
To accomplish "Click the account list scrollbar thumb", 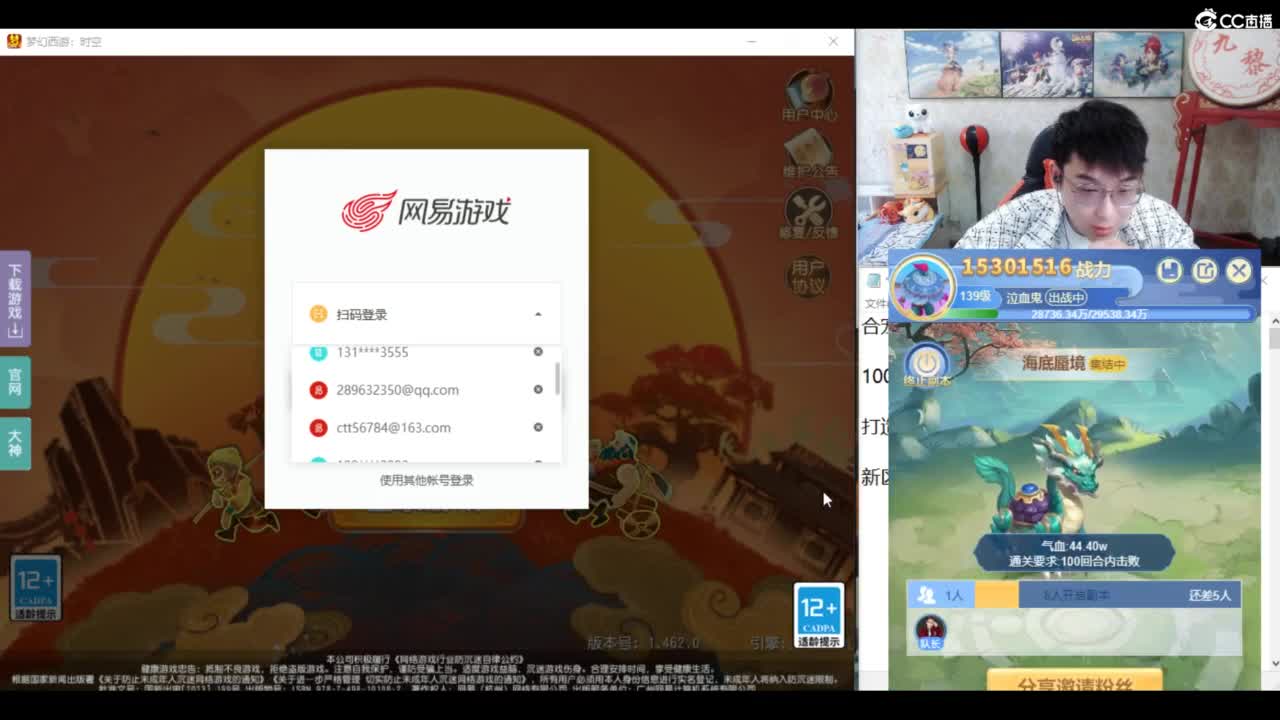I will (x=557, y=379).
